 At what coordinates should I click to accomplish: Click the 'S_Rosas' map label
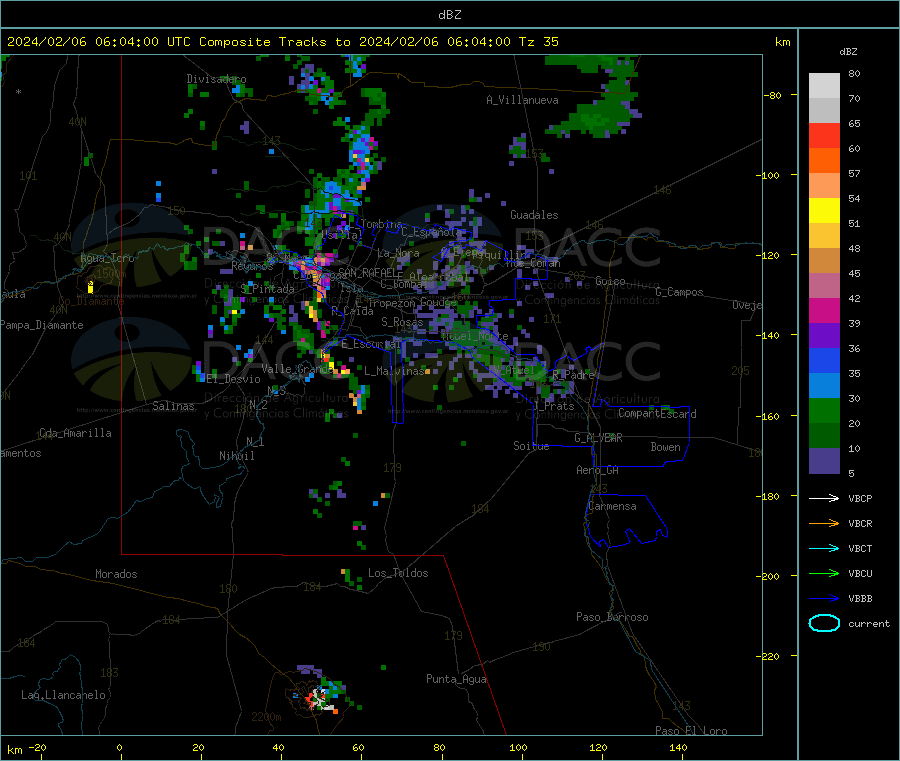coord(402,322)
